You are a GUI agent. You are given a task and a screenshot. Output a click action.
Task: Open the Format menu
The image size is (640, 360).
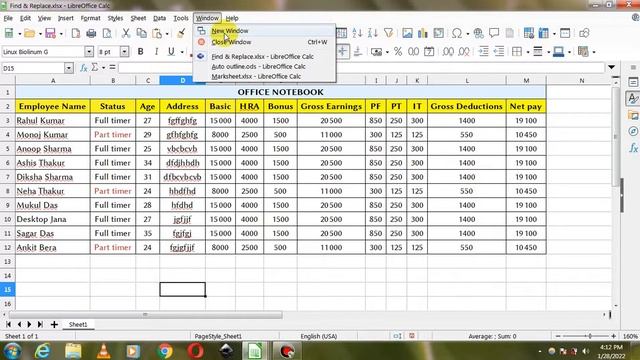tap(90, 18)
